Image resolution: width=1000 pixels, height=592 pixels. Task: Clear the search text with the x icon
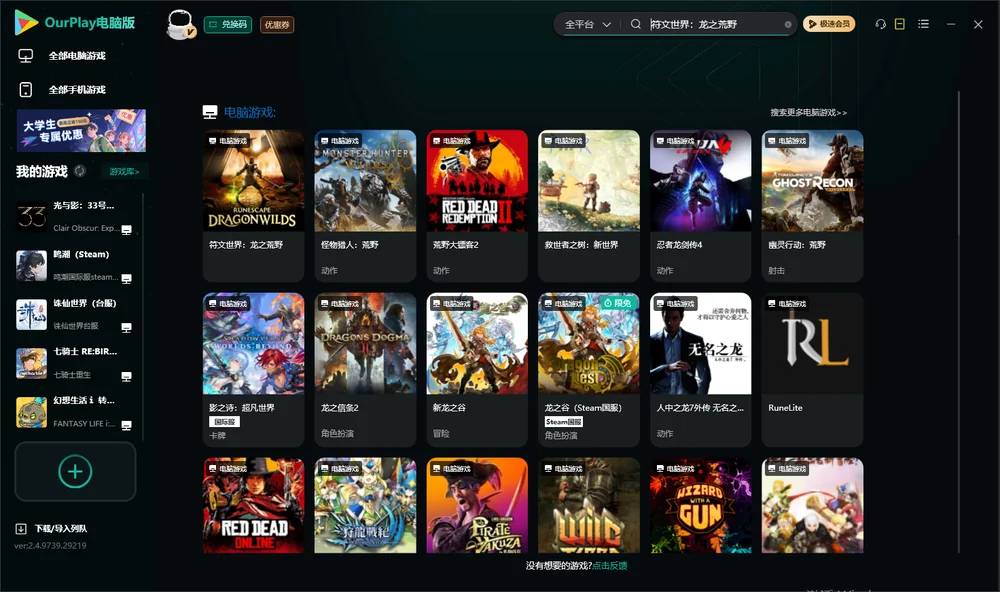pyautogui.click(x=788, y=24)
